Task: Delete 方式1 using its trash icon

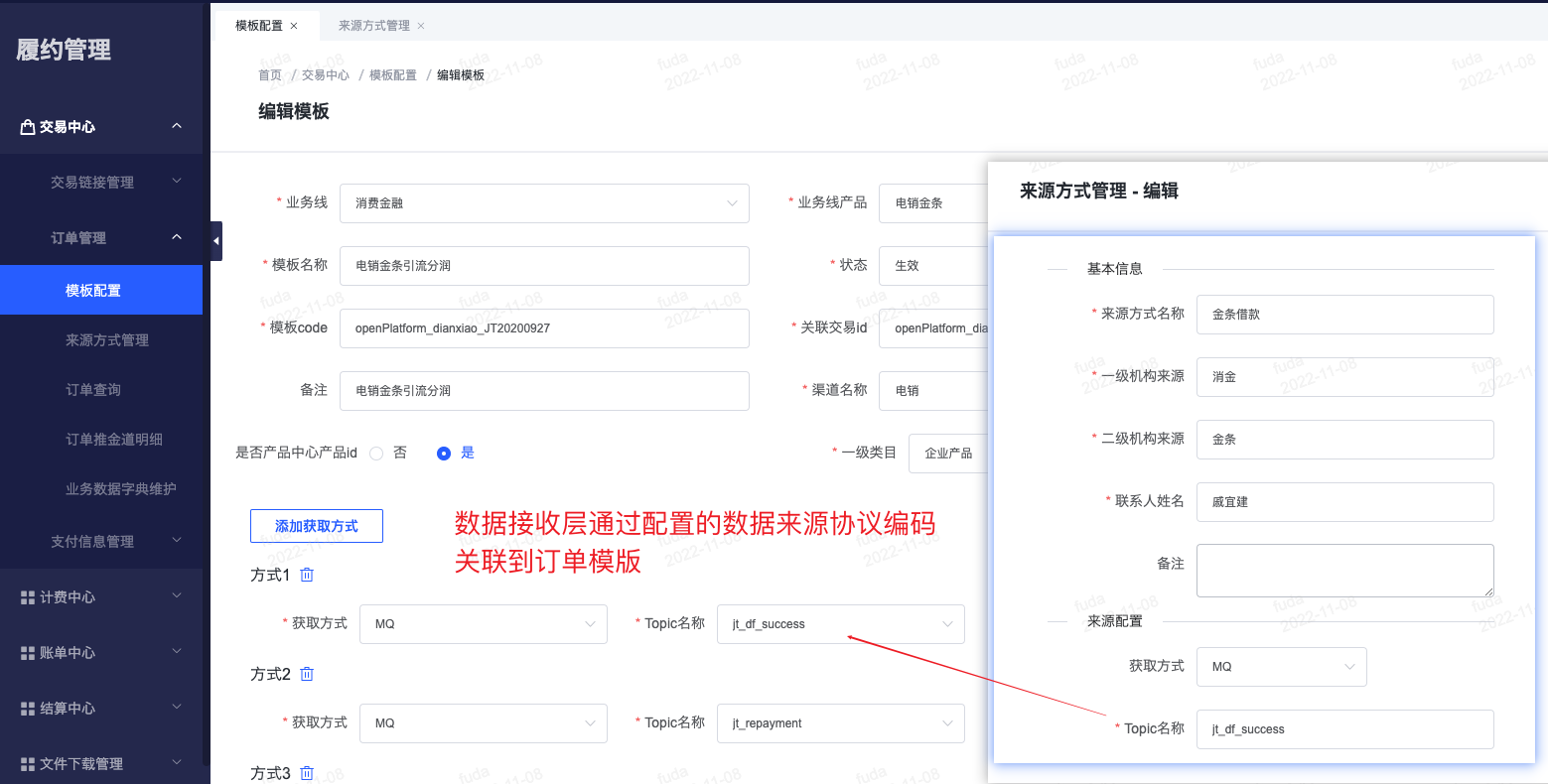Action: tap(307, 575)
